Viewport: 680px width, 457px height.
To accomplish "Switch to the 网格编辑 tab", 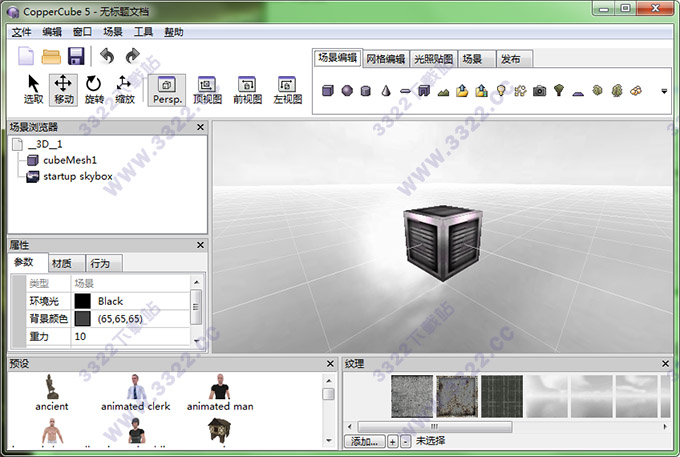I will pos(386,59).
